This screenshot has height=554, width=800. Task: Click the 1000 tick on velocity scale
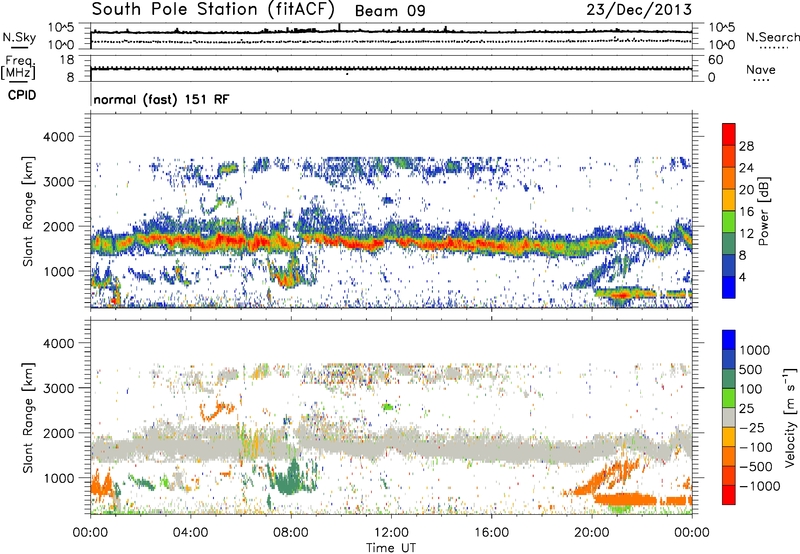[x=754, y=350]
